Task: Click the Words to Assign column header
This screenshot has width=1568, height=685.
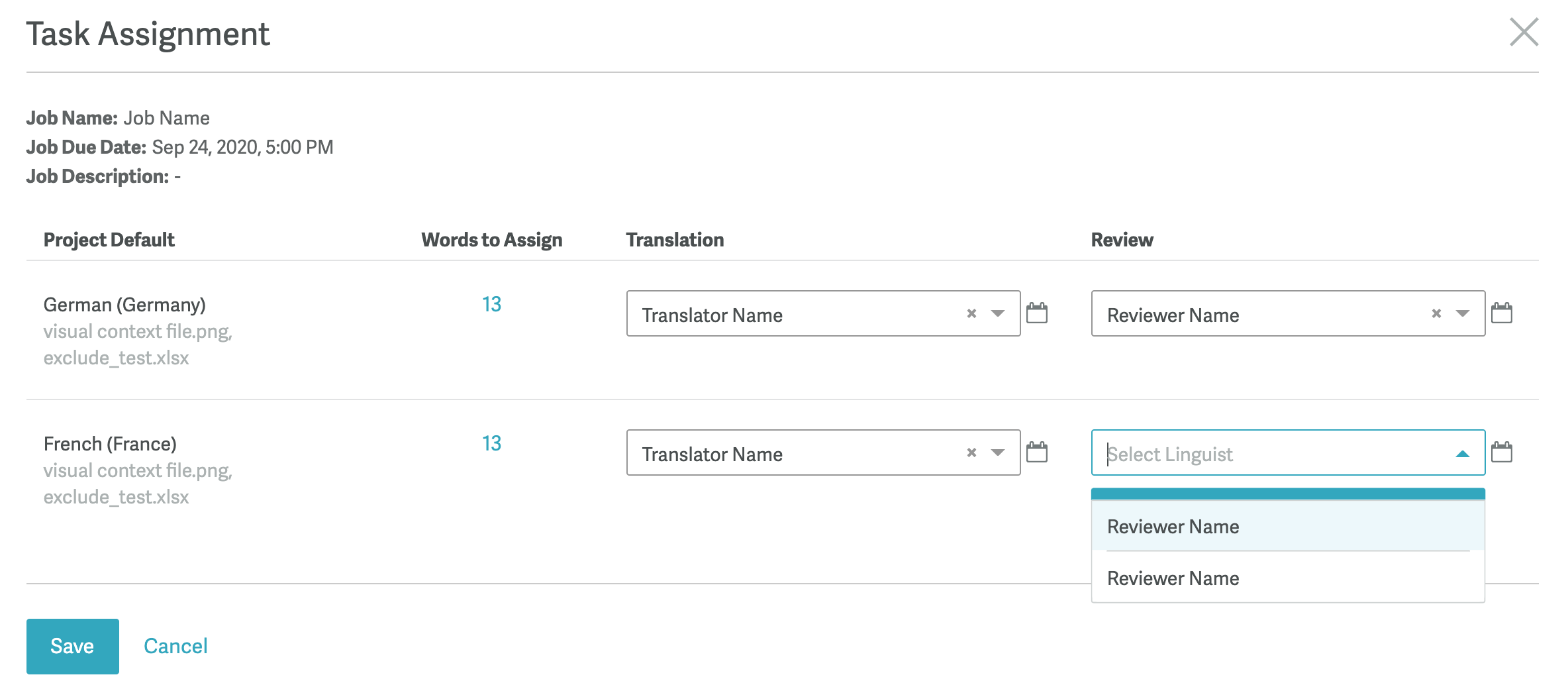Action: point(492,240)
